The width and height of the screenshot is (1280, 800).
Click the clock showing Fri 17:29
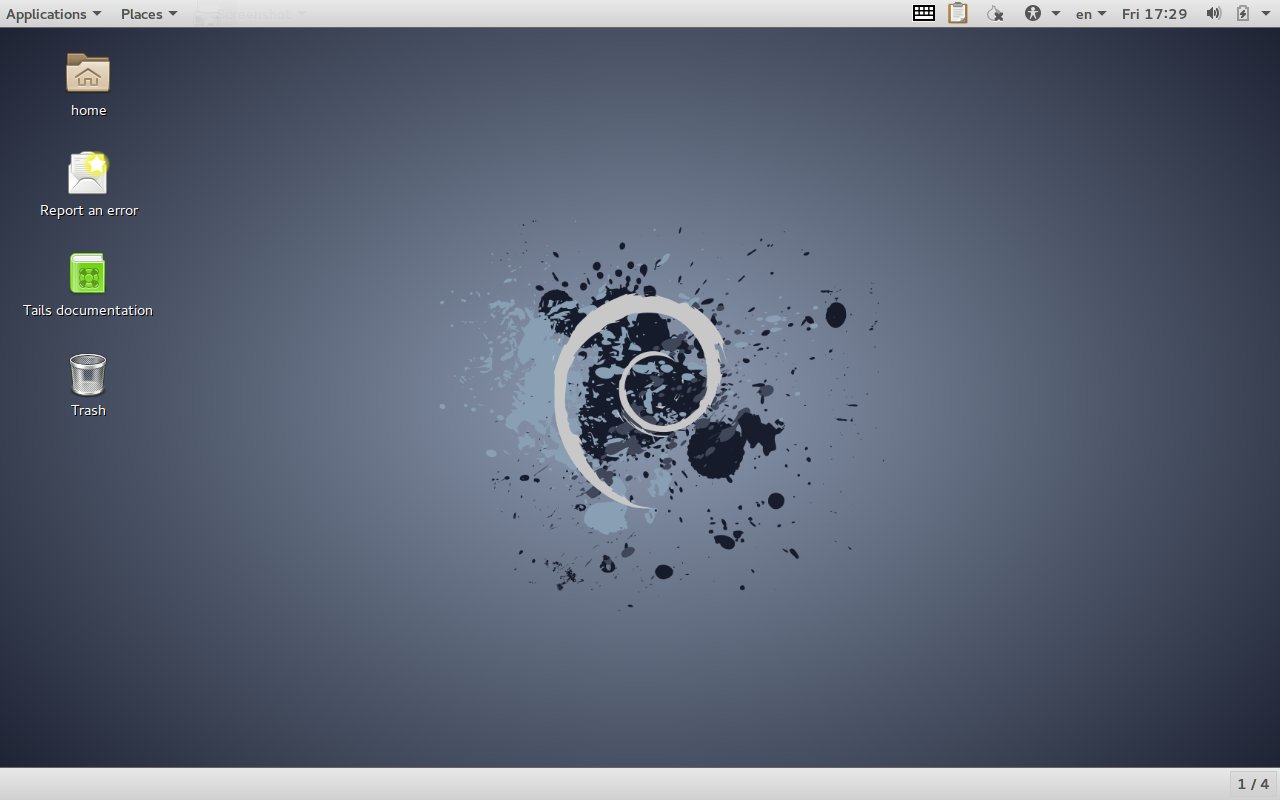(1155, 13)
